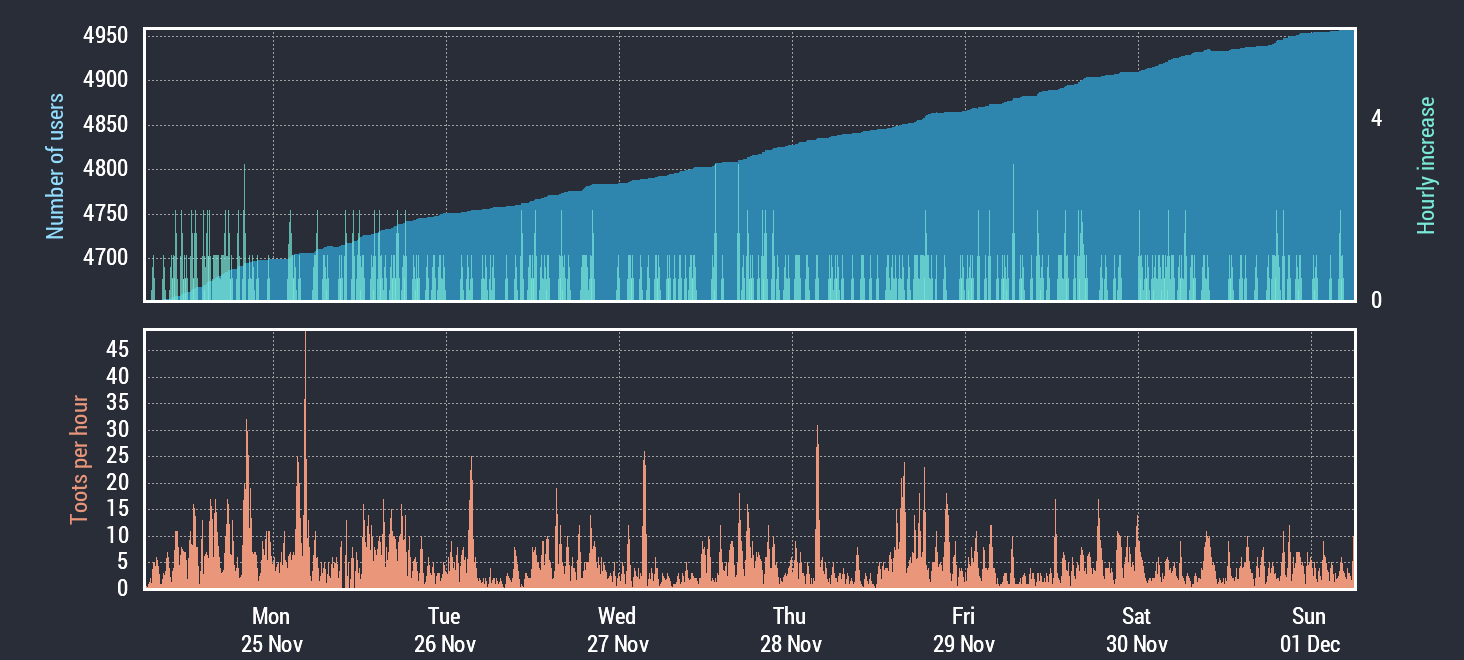Select the Sun 01 Dec date label

click(1309, 630)
